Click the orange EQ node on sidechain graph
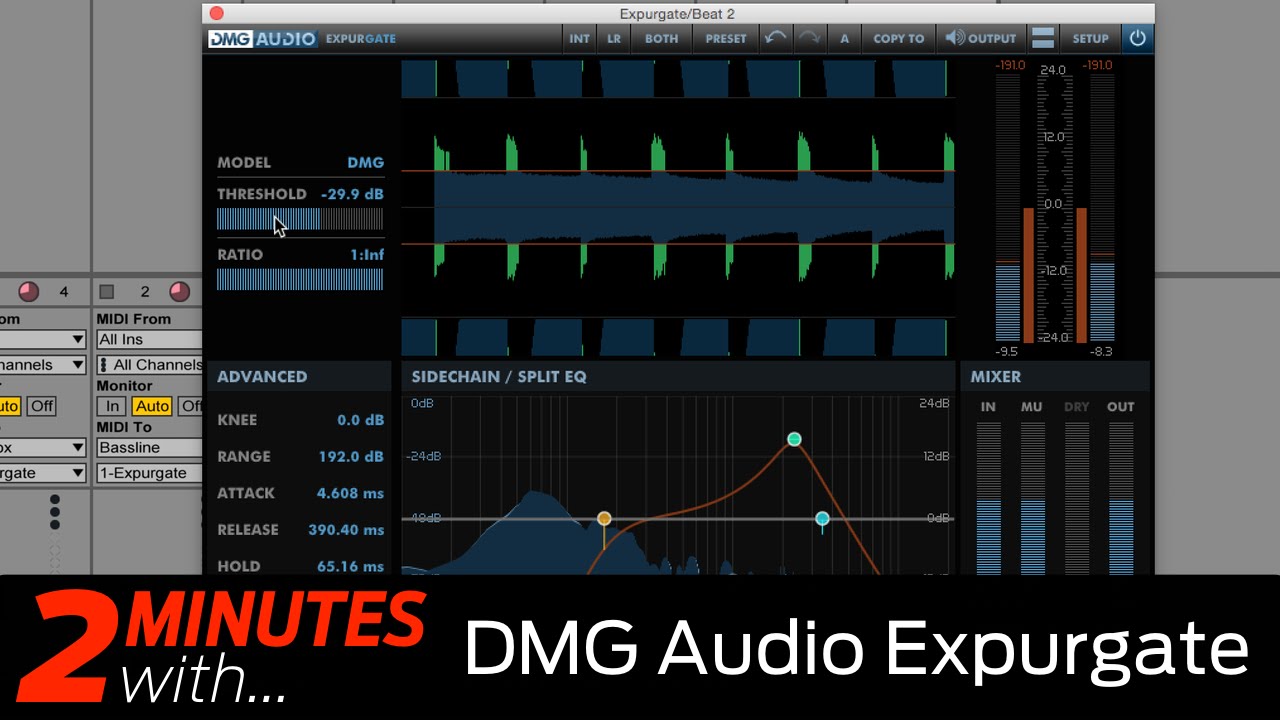 tap(604, 518)
